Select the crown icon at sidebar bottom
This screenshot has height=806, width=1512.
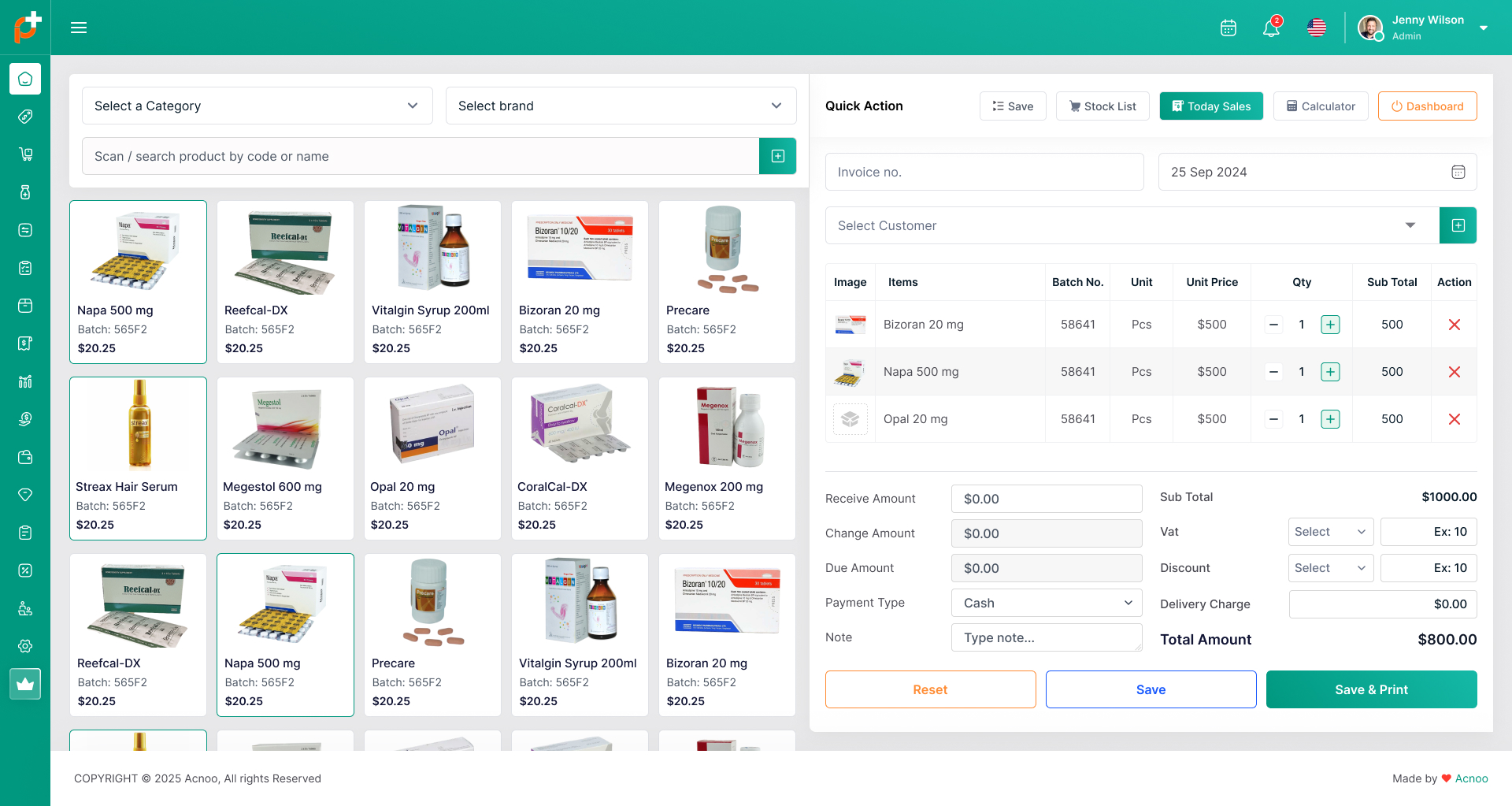pyautogui.click(x=25, y=683)
